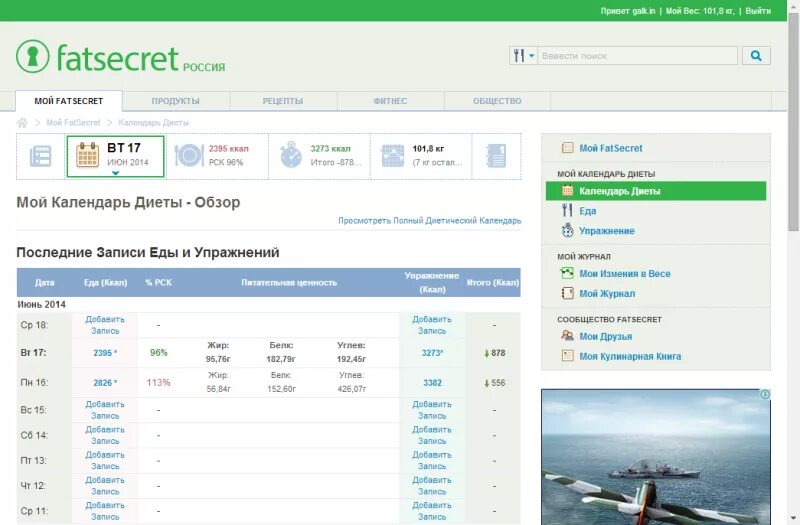Switch to the МОЙ FATSECRET tab
This screenshot has height=525, width=800.
(69, 101)
